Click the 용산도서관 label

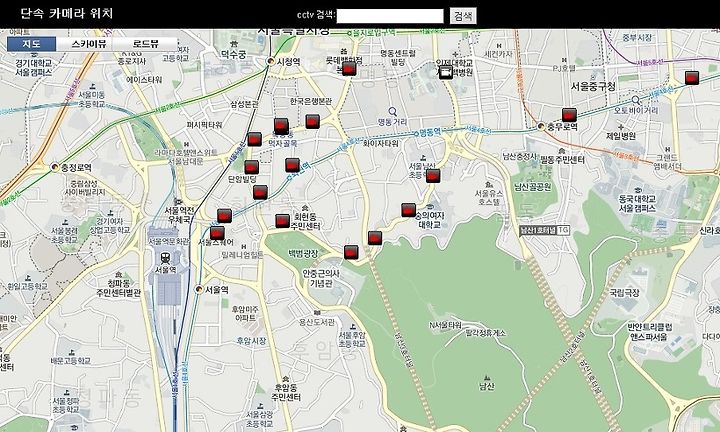coord(317,323)
